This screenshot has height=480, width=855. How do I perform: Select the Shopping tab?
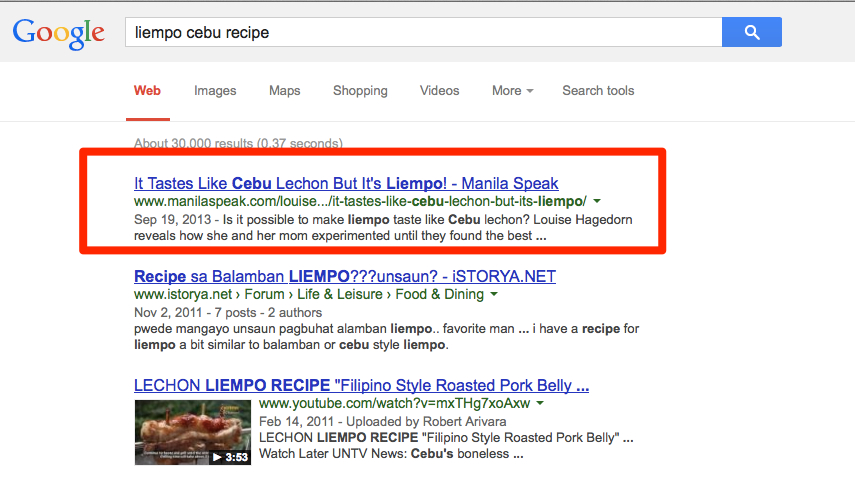[360, 90]
